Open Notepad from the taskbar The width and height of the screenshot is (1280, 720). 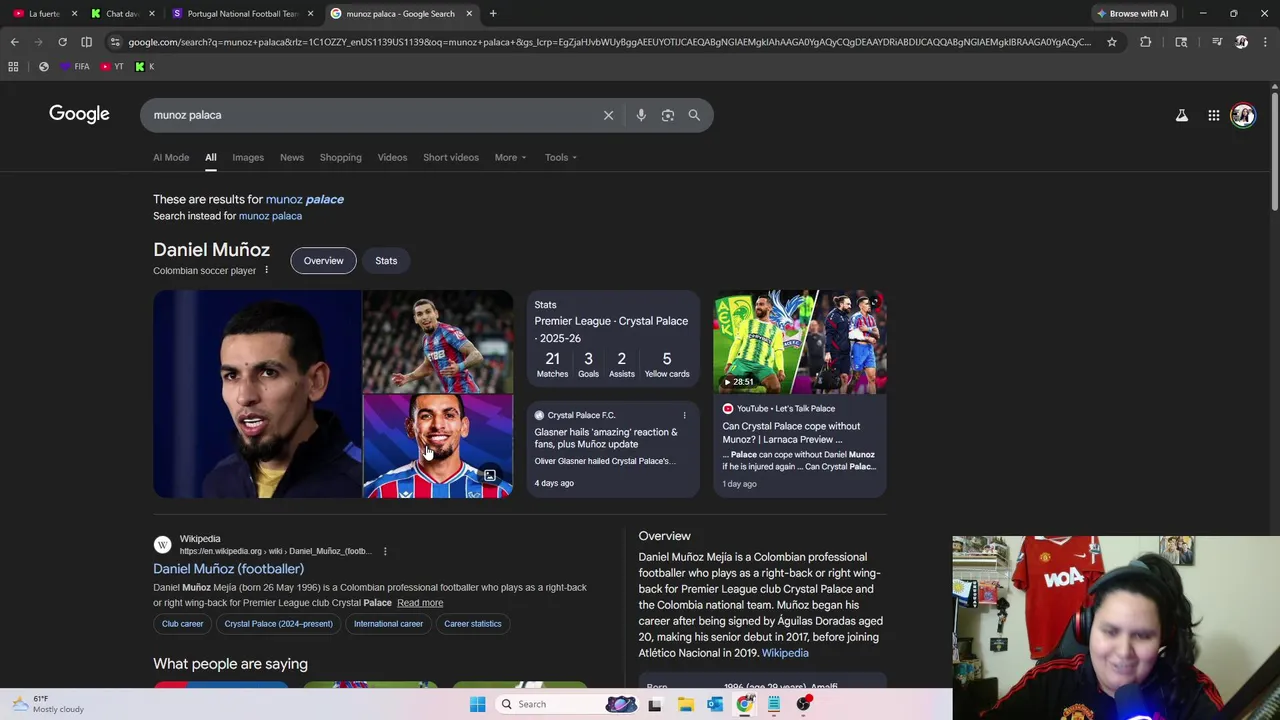point(774,704)
